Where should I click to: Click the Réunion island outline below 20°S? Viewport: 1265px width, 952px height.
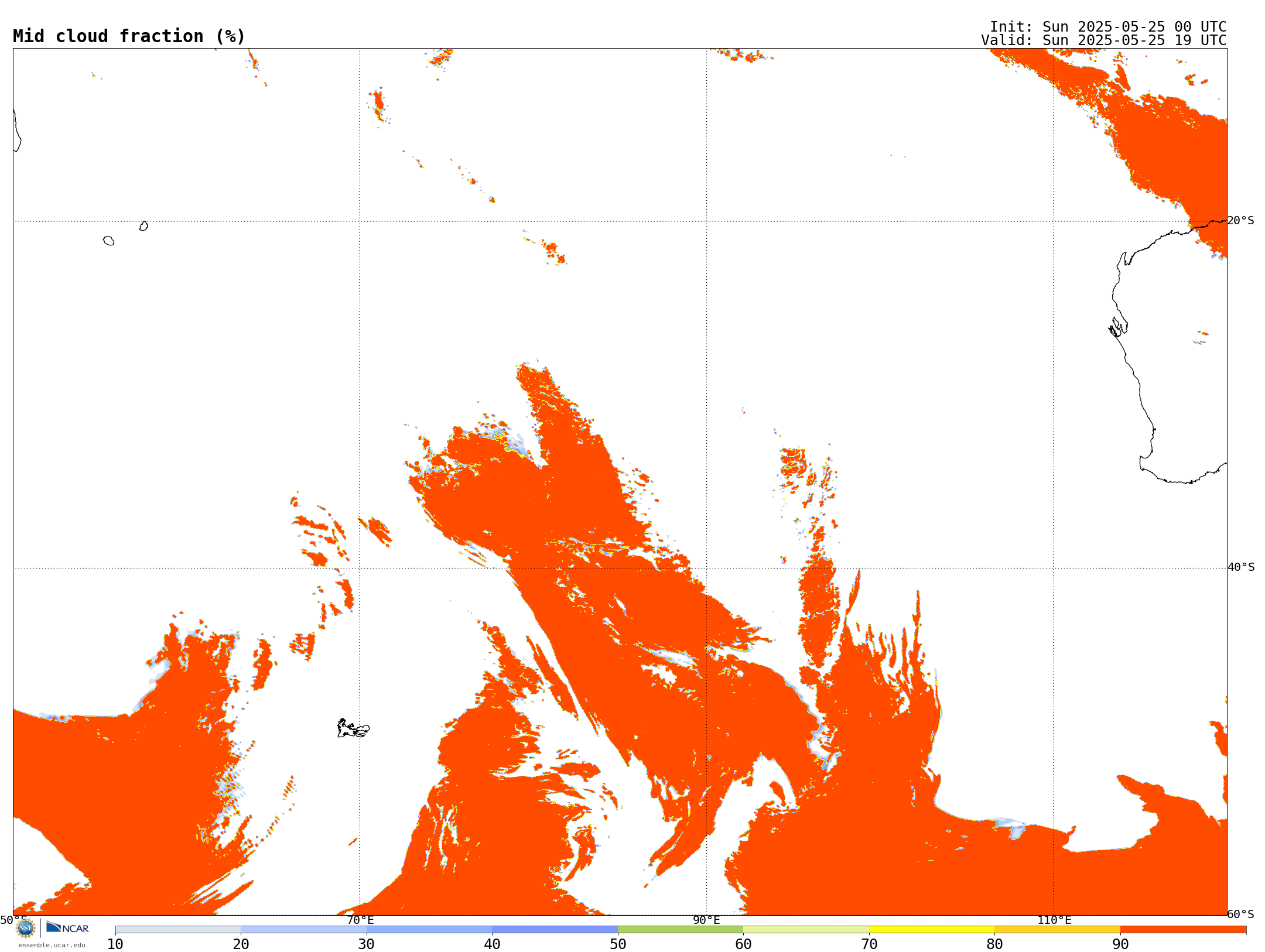(108, 241)
